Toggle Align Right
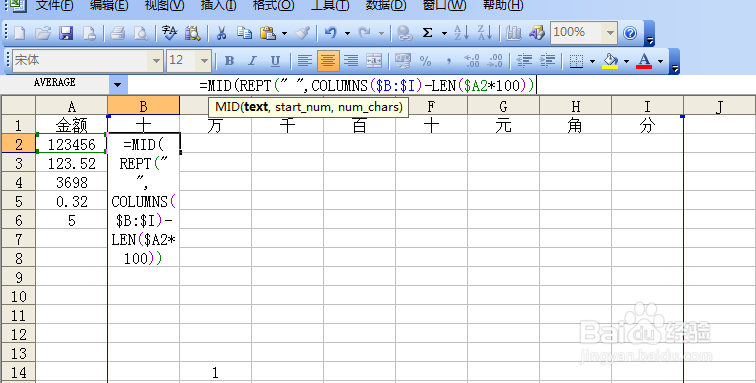Viewport: 756px width, 383px height. [x=351, y=61]
